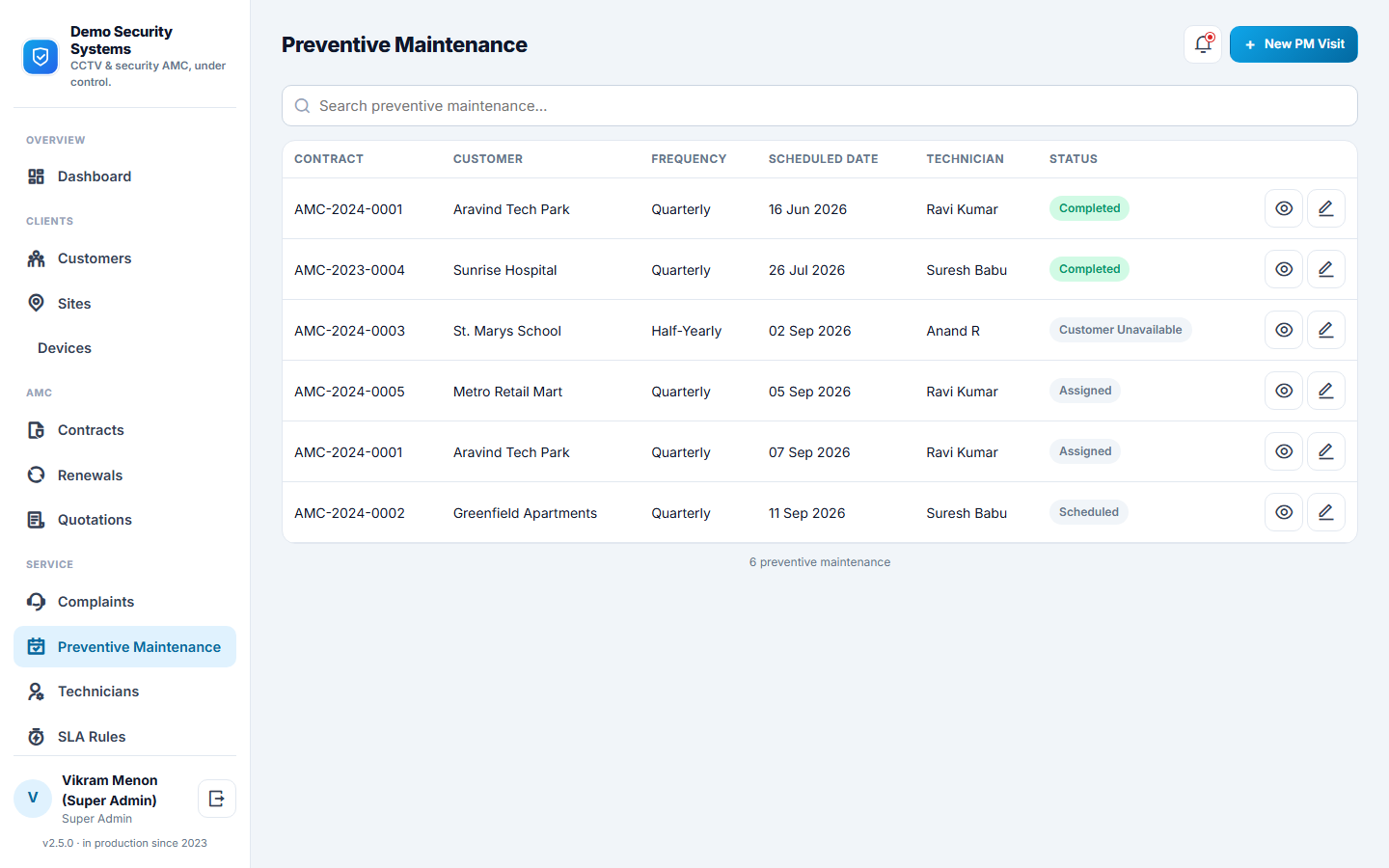The image size is (1389, 868).
Task: Click the Contract column header
Action: [329, 159]
